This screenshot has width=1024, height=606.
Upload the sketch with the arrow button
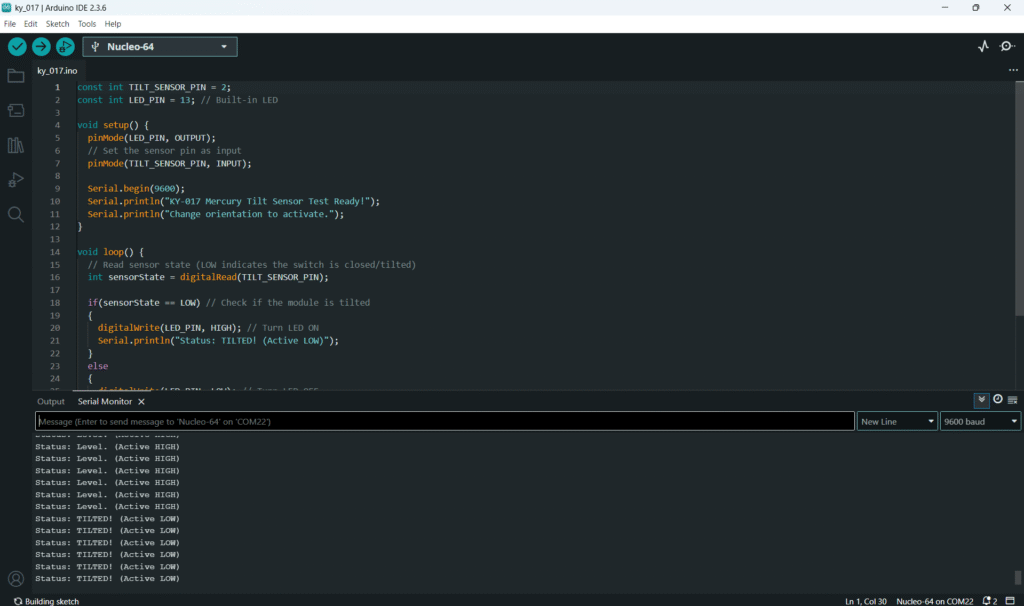tap(41, 47)
